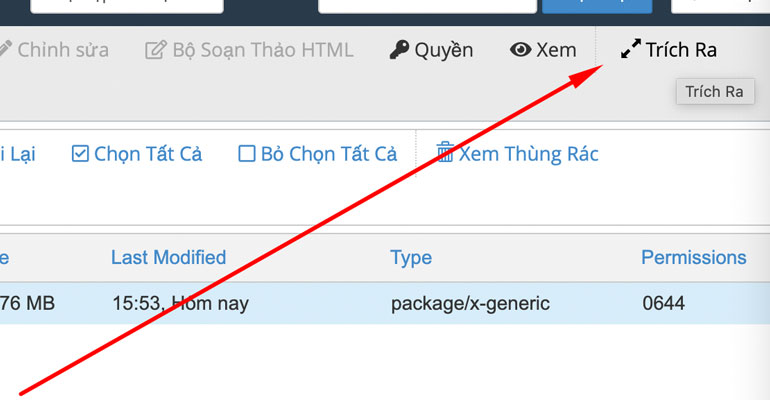Select the package/x-generic file row

385,303
